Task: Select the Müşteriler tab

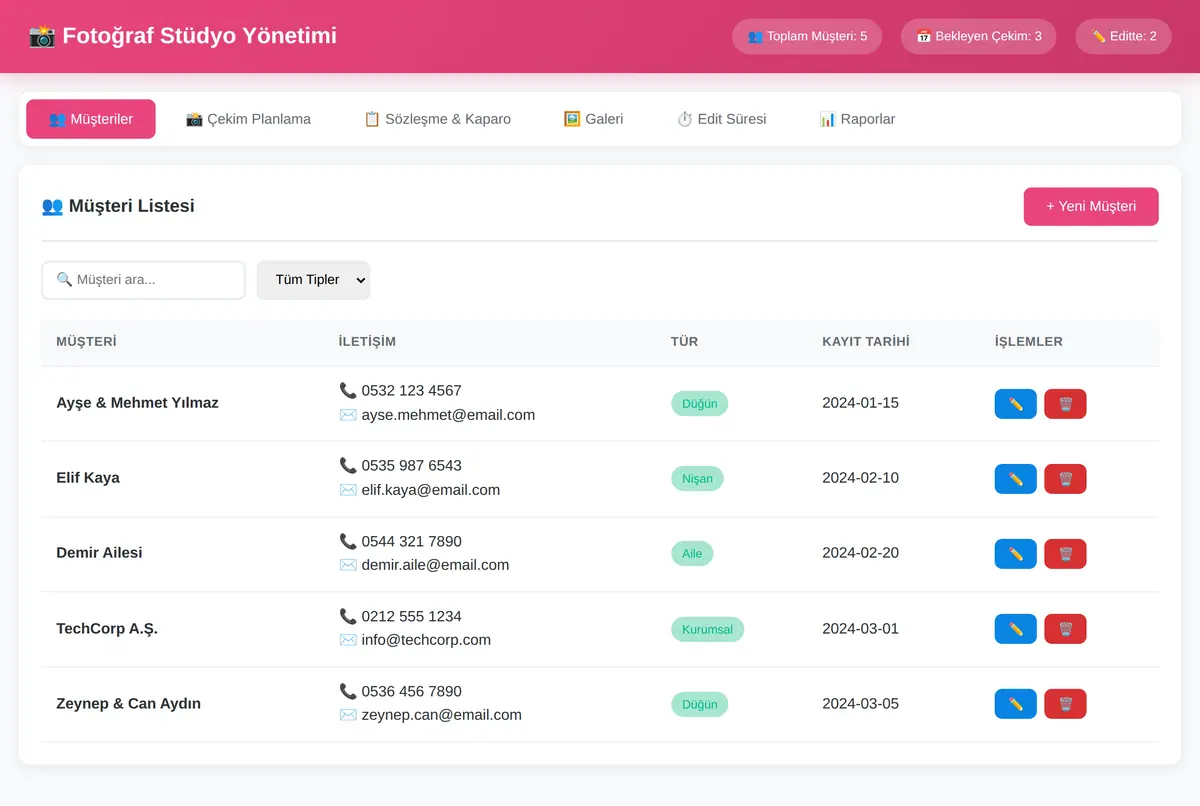Action: 91,119
